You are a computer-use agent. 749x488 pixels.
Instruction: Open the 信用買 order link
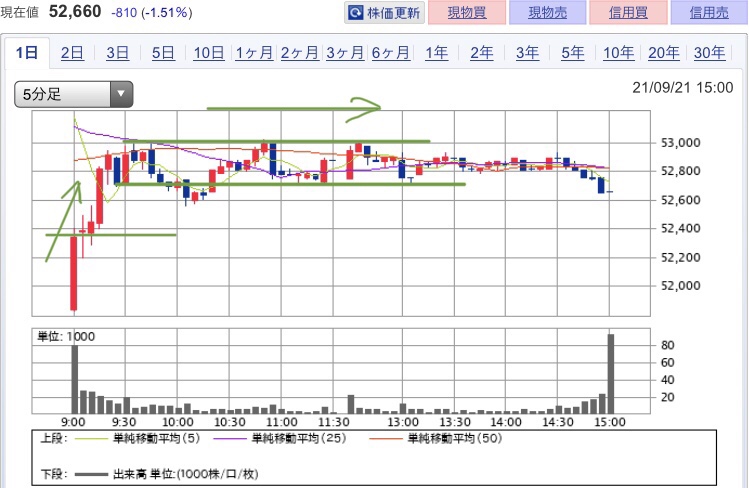628,12
